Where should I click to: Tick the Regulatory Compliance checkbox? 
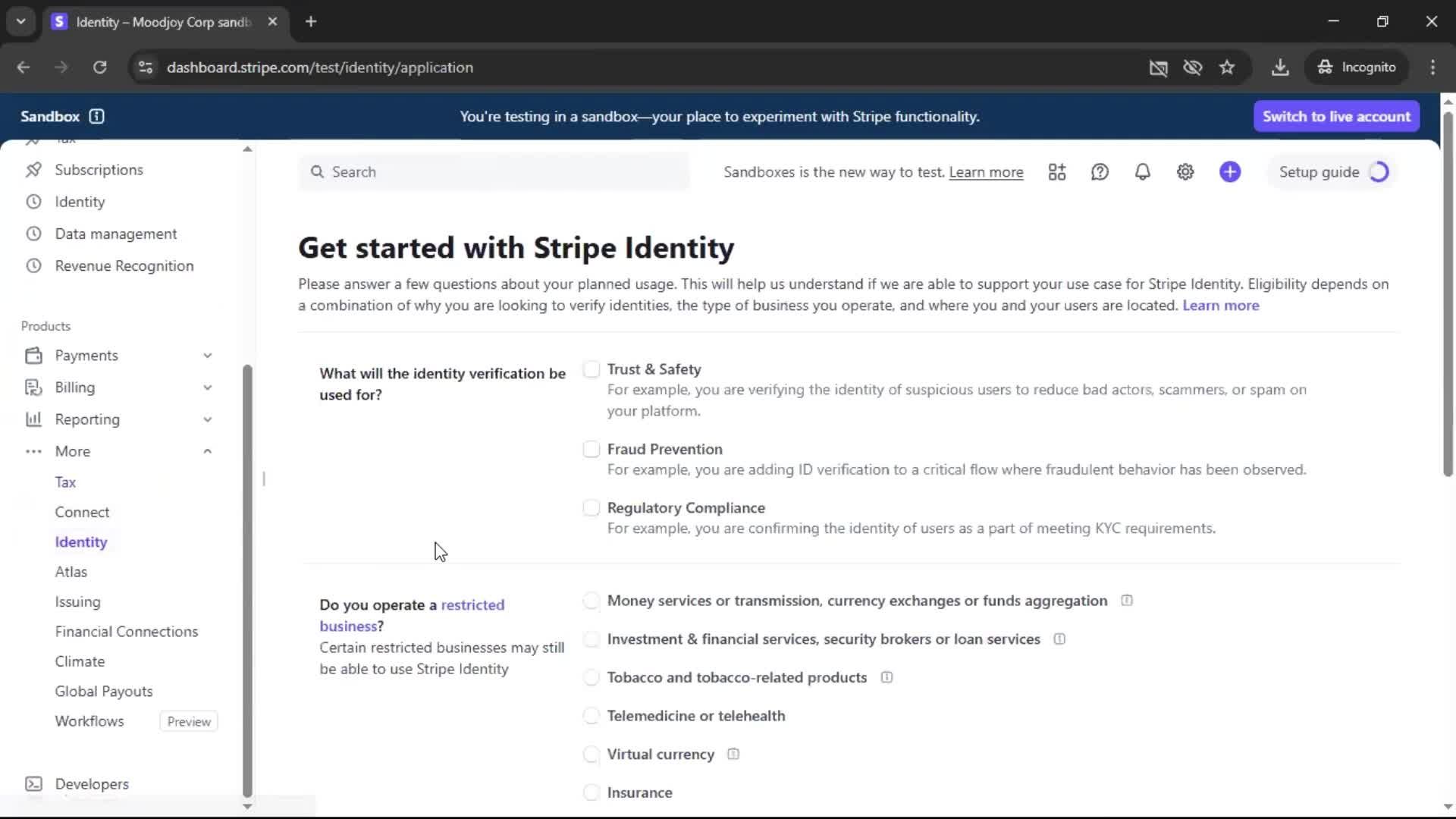point(591,508)
